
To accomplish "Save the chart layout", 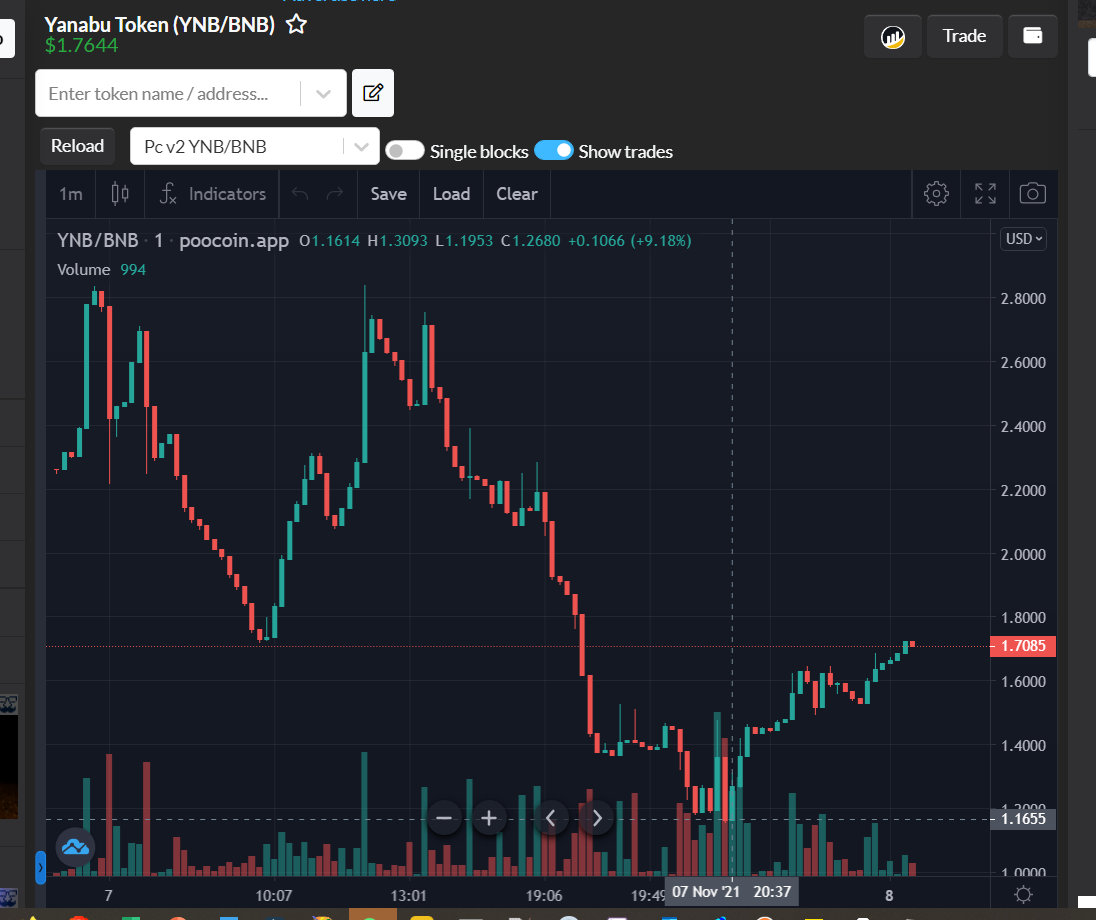I will coord(389,194).
